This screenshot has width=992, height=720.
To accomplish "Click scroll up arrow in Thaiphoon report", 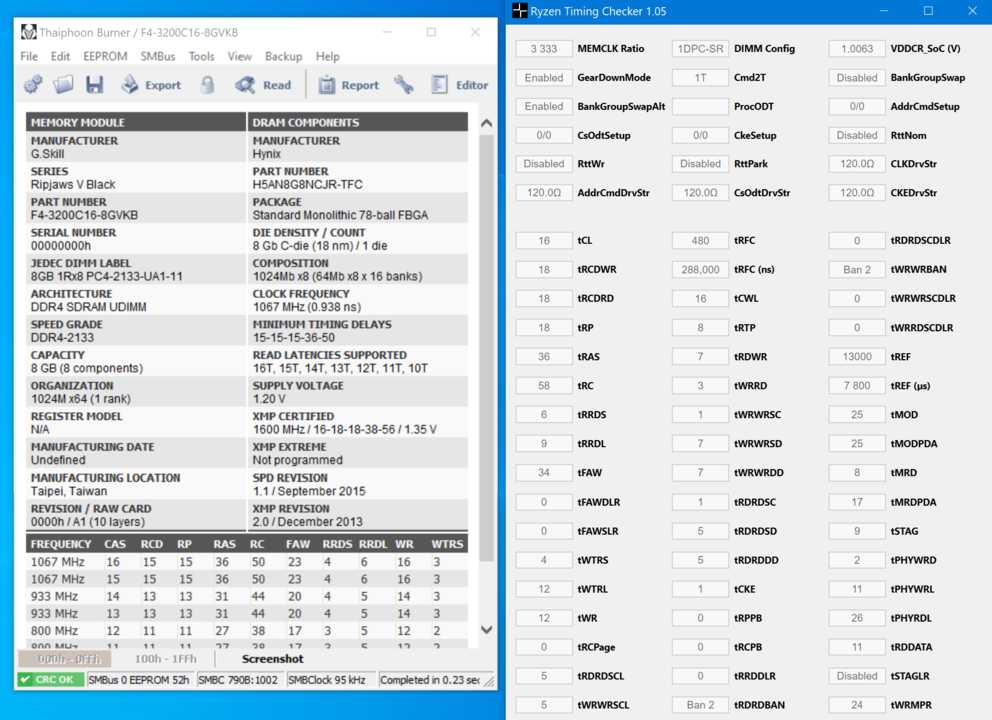I will click(487, 123).
